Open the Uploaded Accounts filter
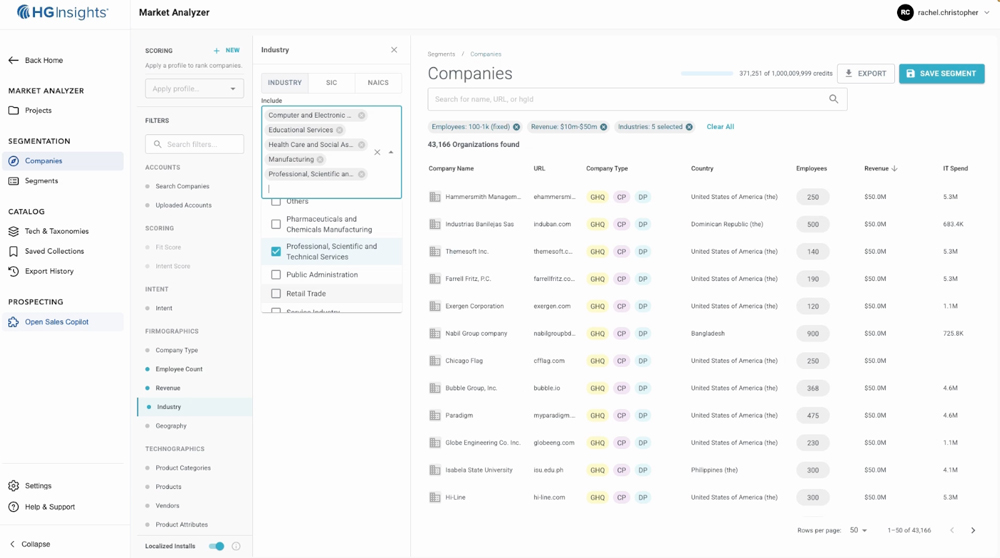The width and height of the screenshot is (1000, 558). click(x=184, y=205)
